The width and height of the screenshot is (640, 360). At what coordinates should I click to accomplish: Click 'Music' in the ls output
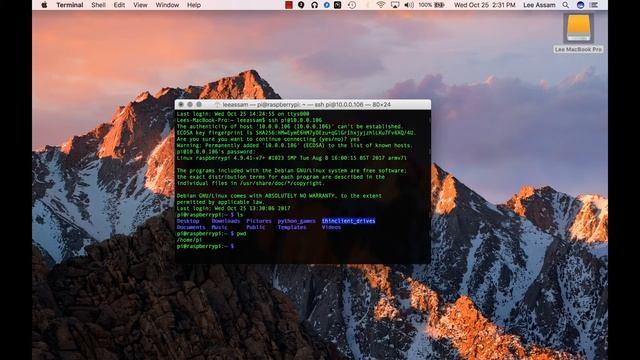coord(220,227)
